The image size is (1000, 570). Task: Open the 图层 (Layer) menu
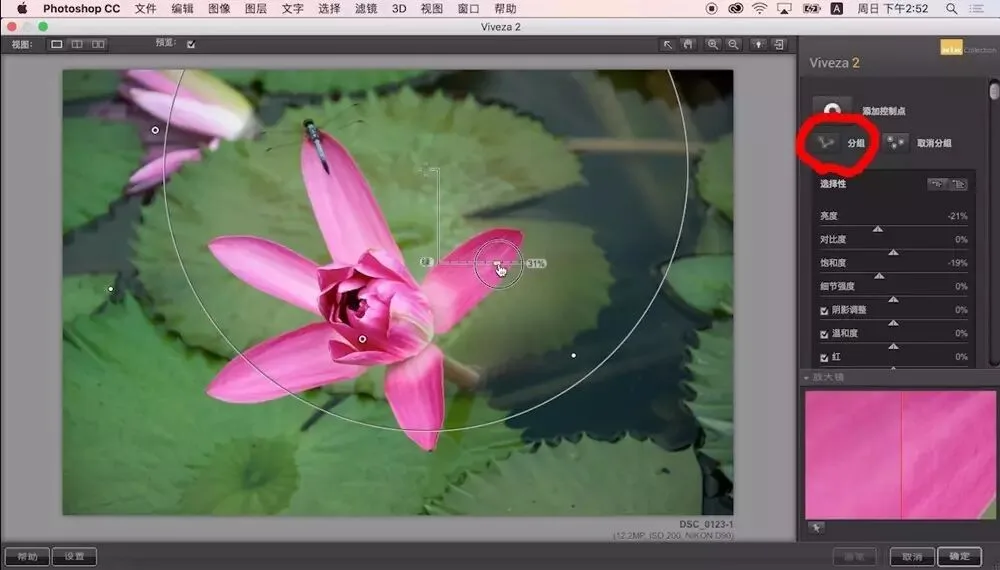(x=256, y=8)
